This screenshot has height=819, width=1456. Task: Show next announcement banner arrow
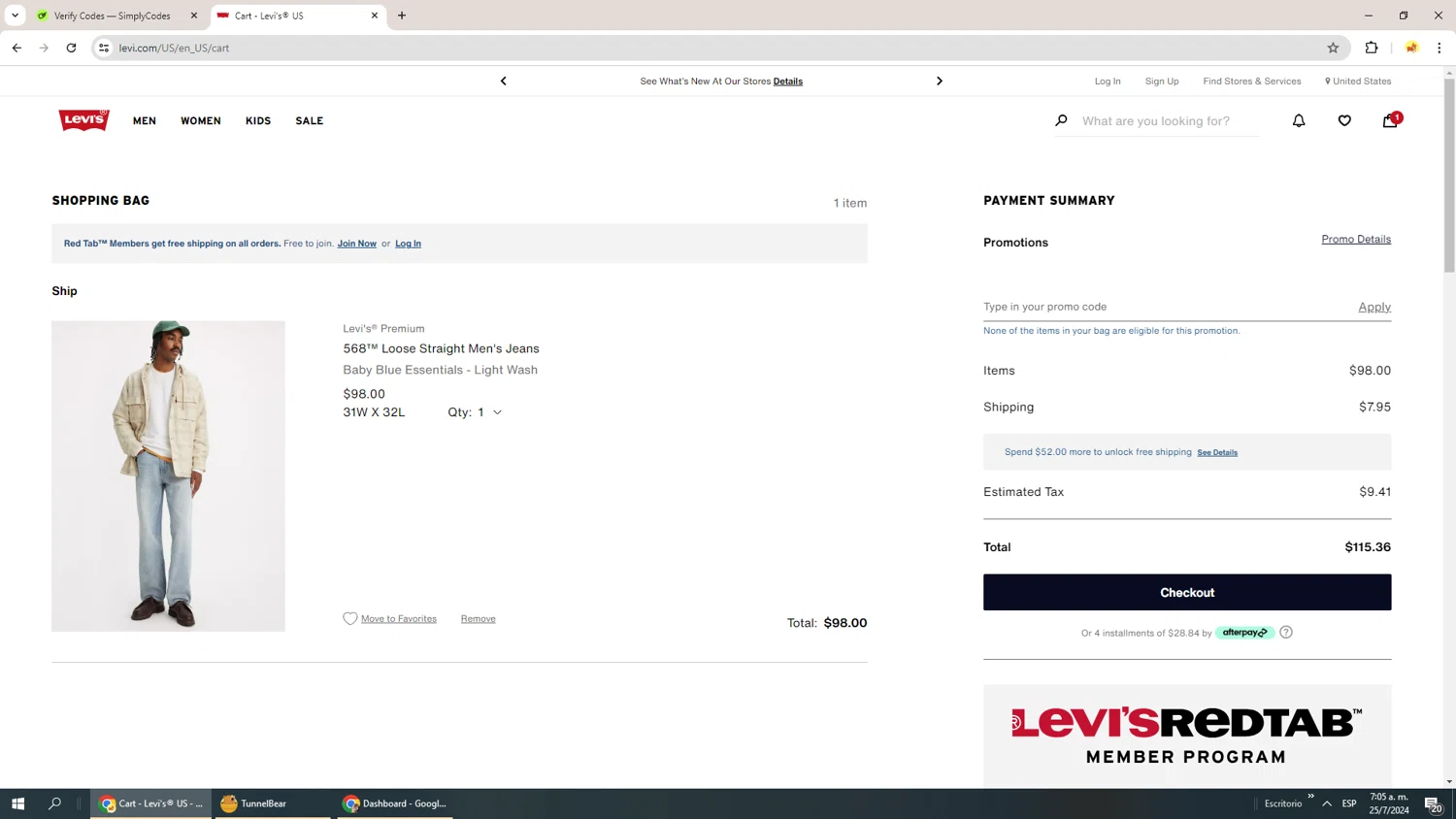click(x=939, y=81)
